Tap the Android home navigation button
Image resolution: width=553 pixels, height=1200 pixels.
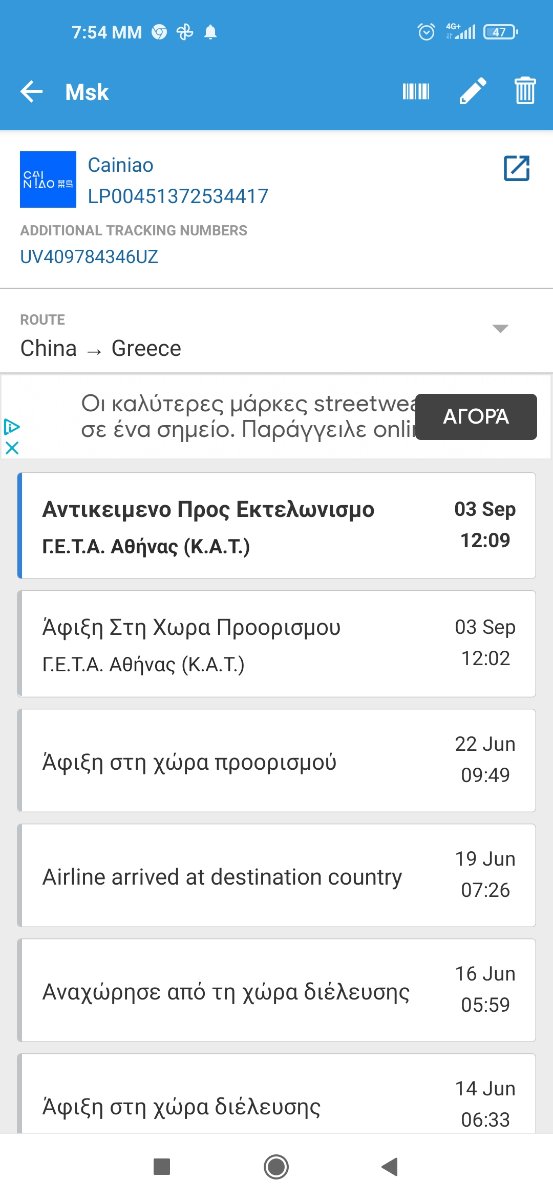pyautogui.click(x=276, y=1166)
